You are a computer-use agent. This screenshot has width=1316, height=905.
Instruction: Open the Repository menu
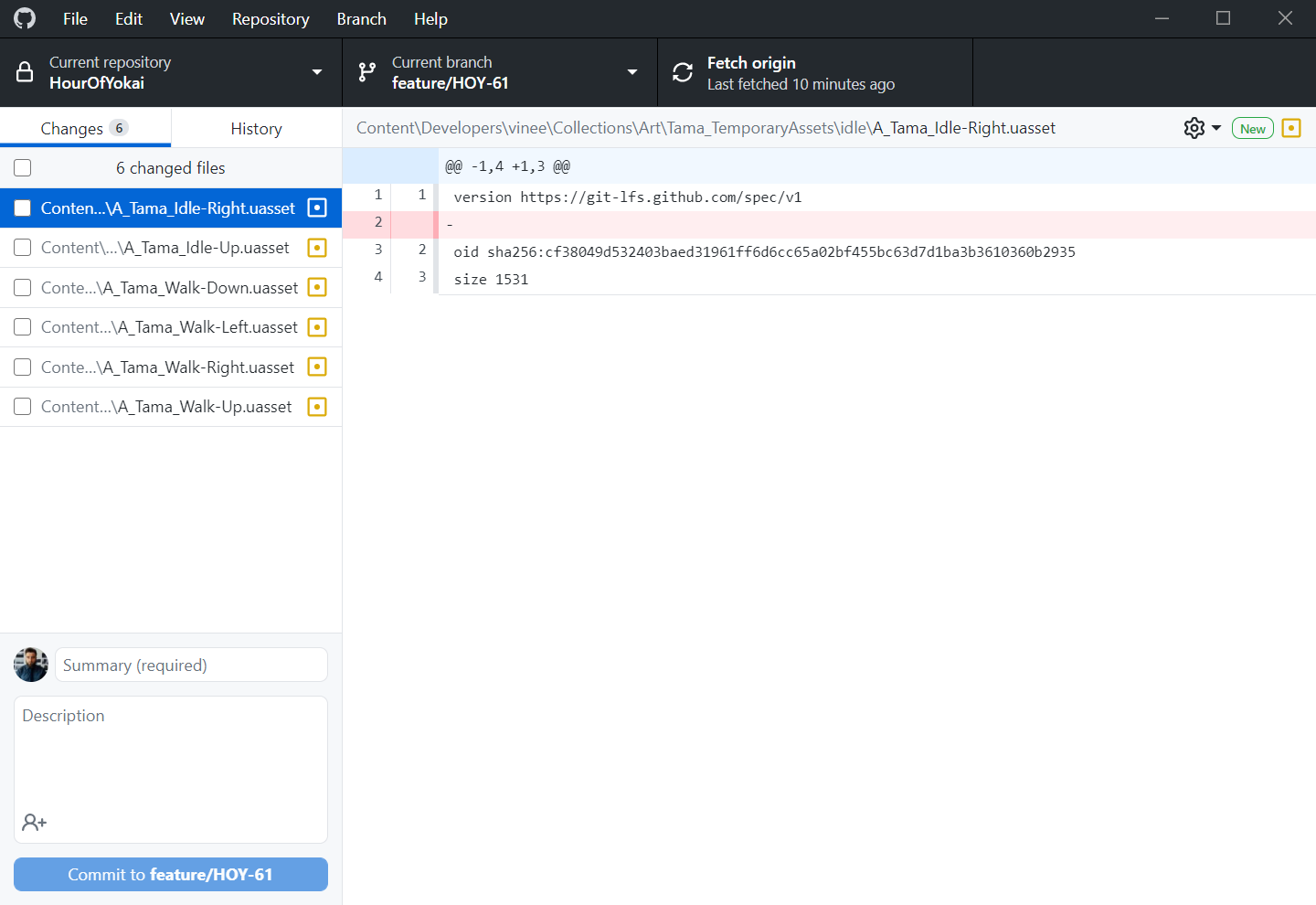[271, 18]
